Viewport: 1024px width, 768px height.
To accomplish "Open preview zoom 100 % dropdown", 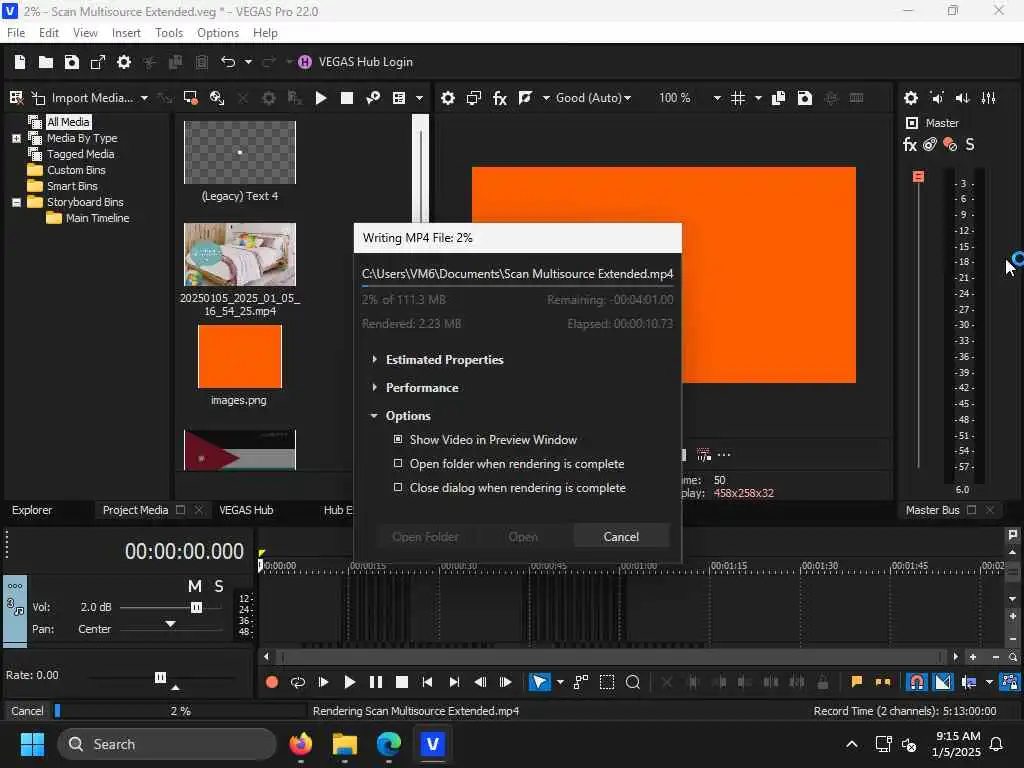I will (717, 98).
